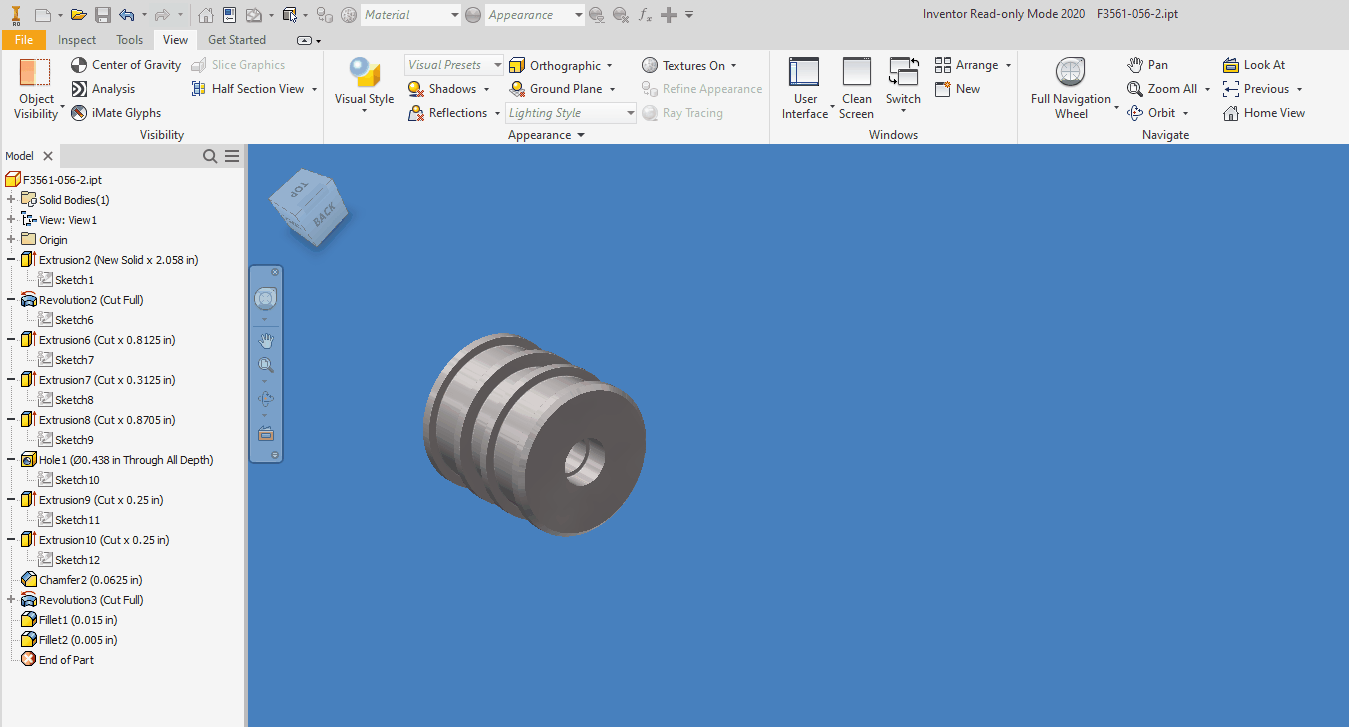Select the Full Navigation Wheel tool
The image size is (1349, 727).
[x=1070, y=88]
